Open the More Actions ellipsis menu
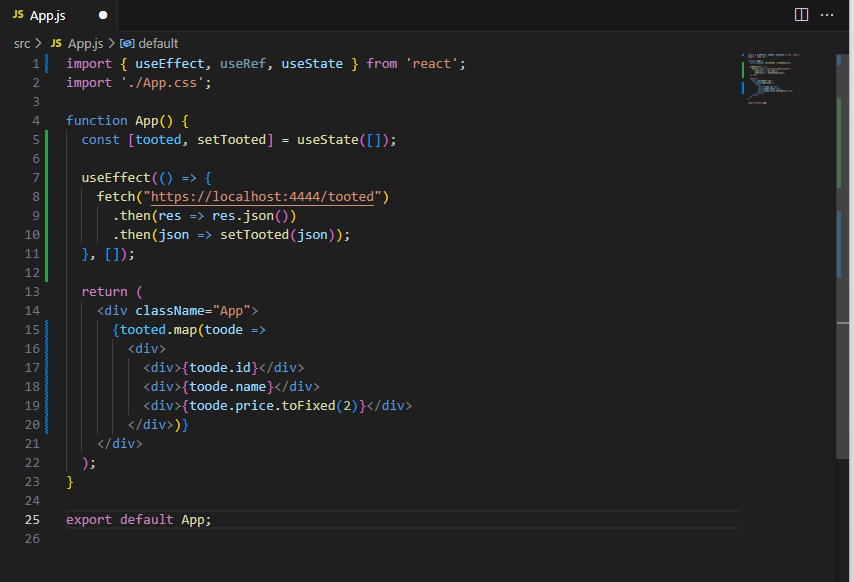The image size is (854, 582). [827, 15]
